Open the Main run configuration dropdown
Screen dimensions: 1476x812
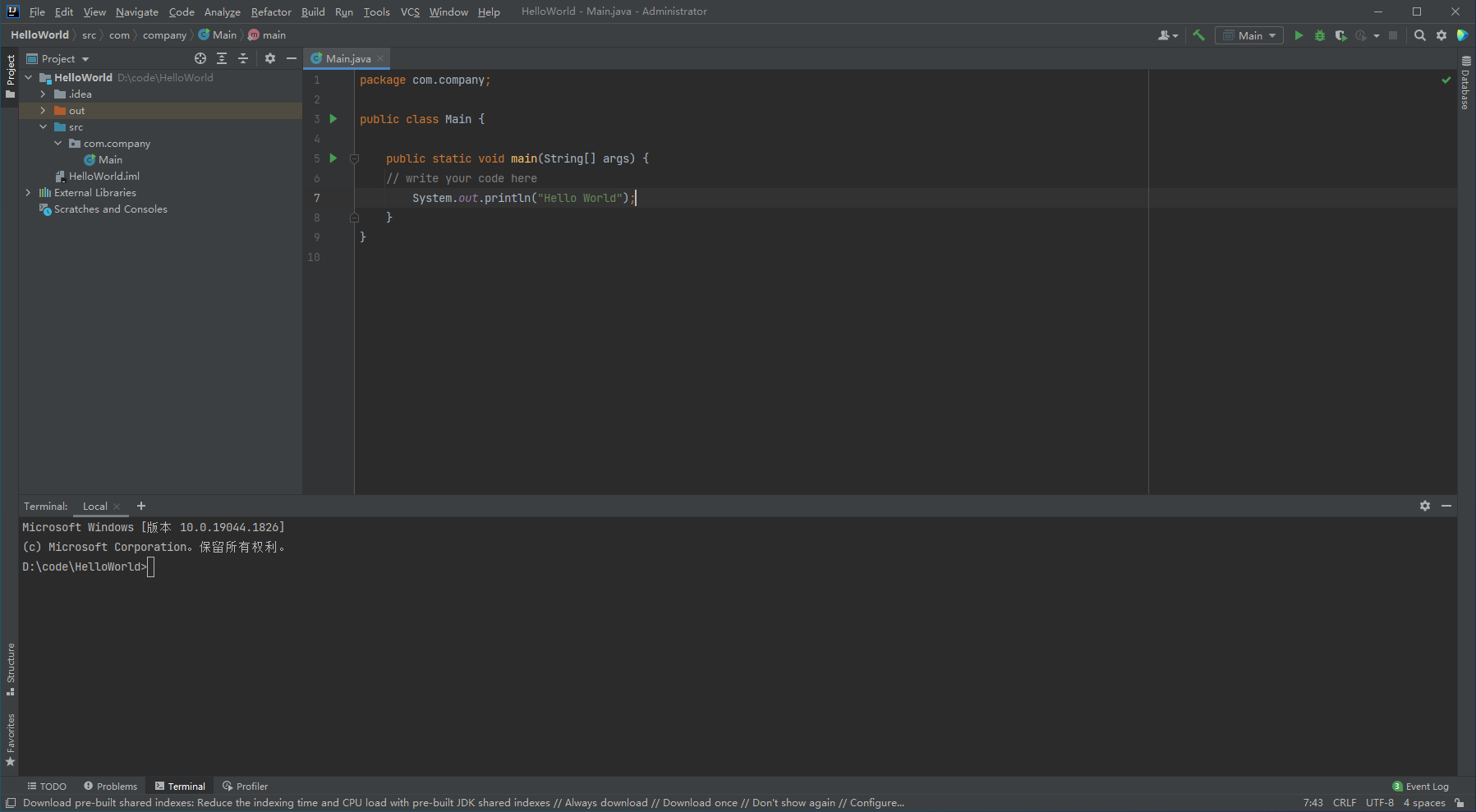point(1249,35)
